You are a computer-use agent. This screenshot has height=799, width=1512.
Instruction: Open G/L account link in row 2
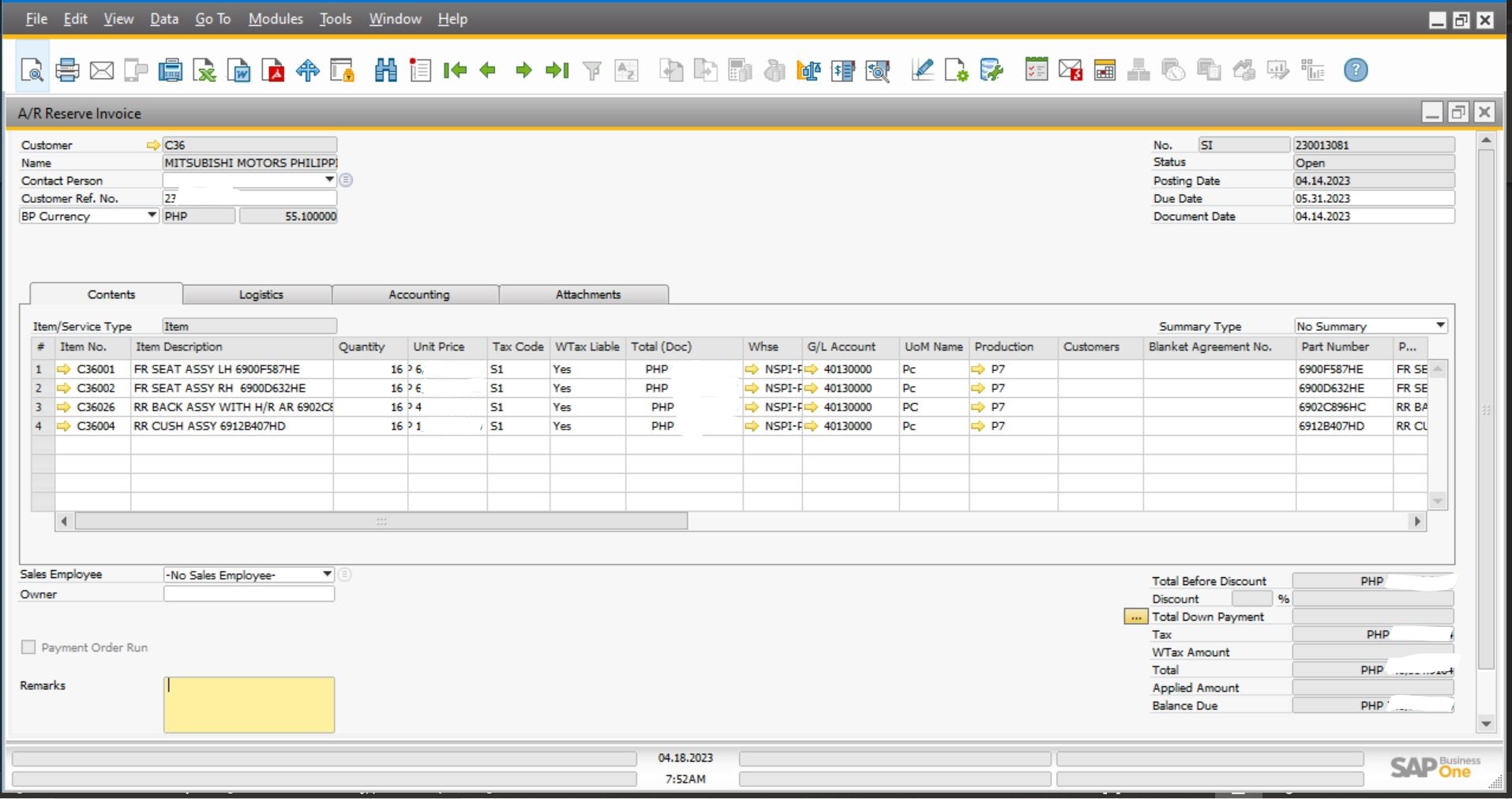[812, 388]
